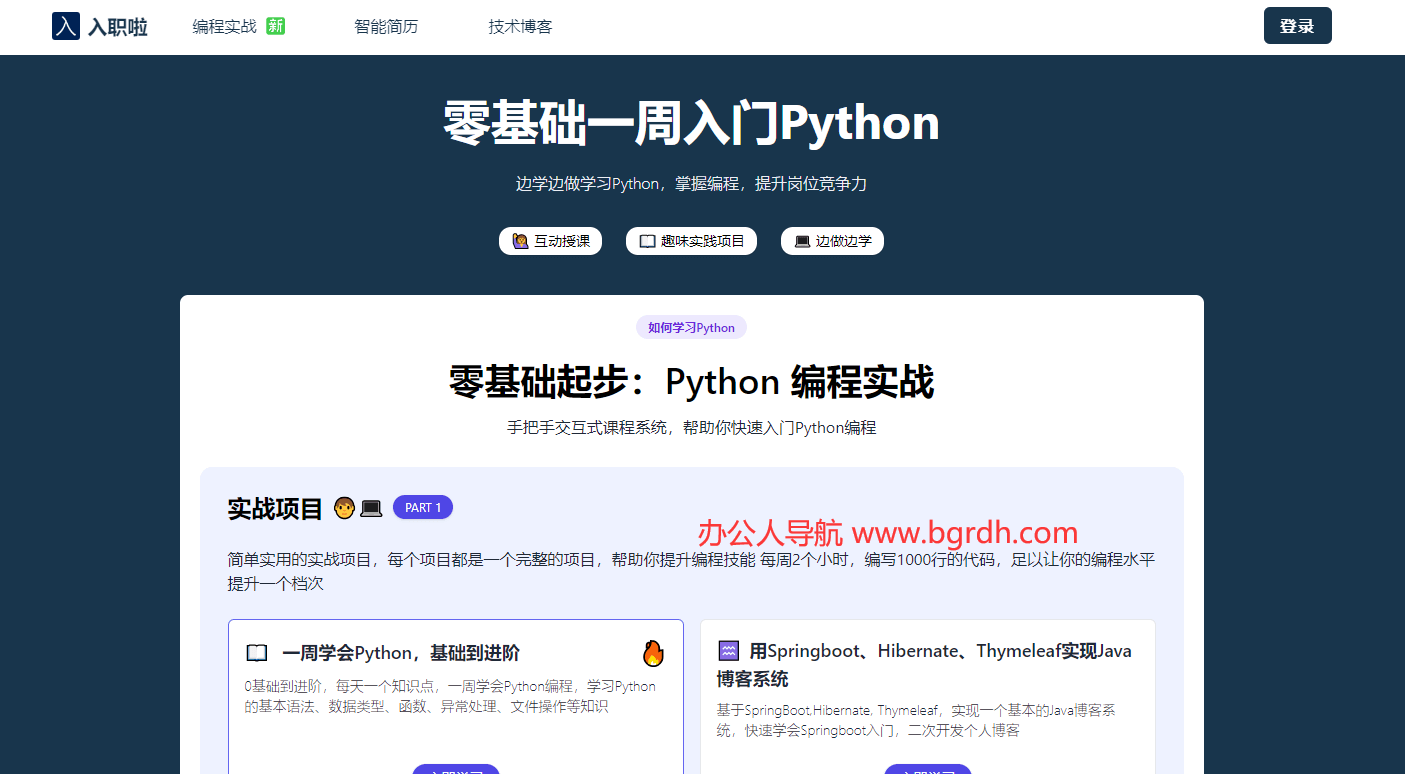1405x774 pixels.
Task: Go to the 智能简历 navigation item
Action: point(386,27)
